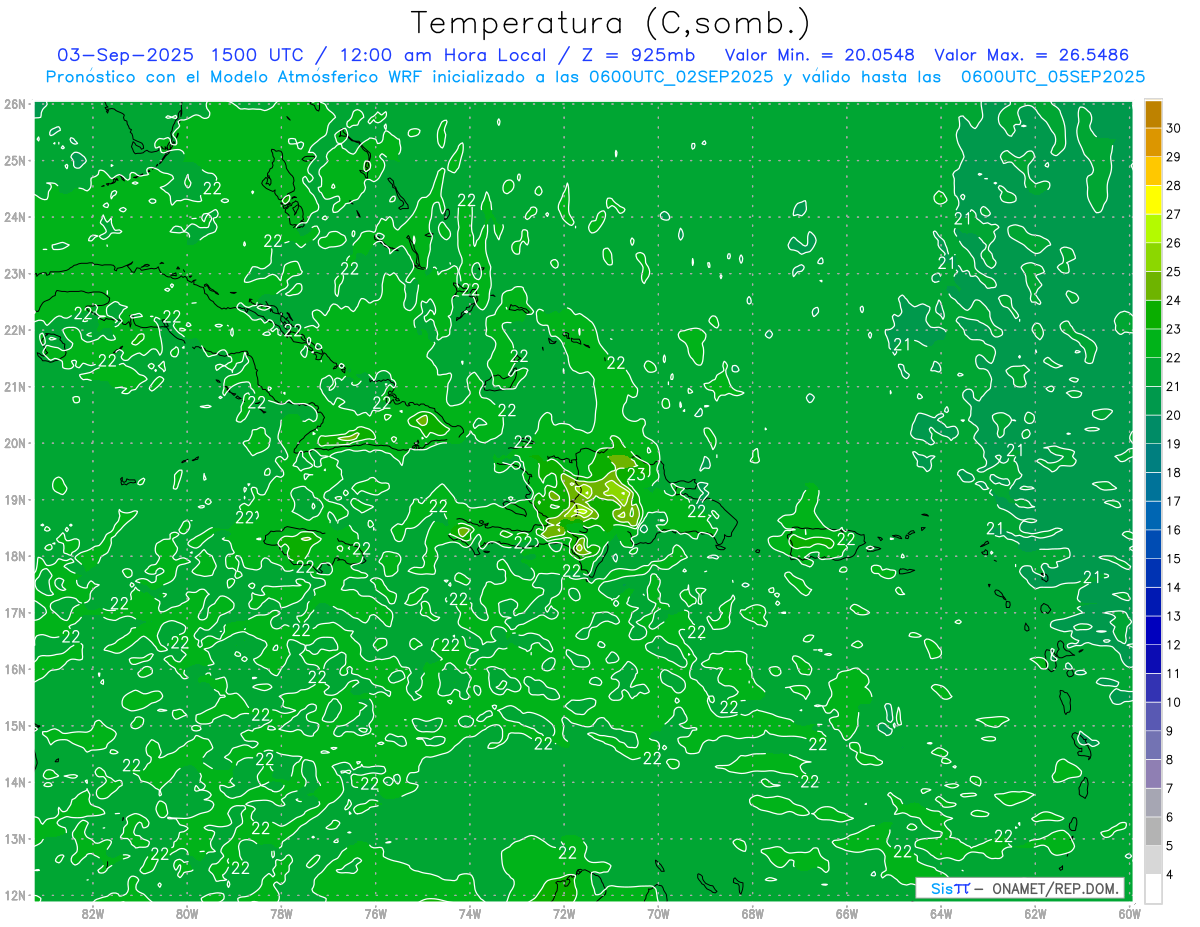
Task: Click latitude axis label "13N"
Action: pos(14,838)
